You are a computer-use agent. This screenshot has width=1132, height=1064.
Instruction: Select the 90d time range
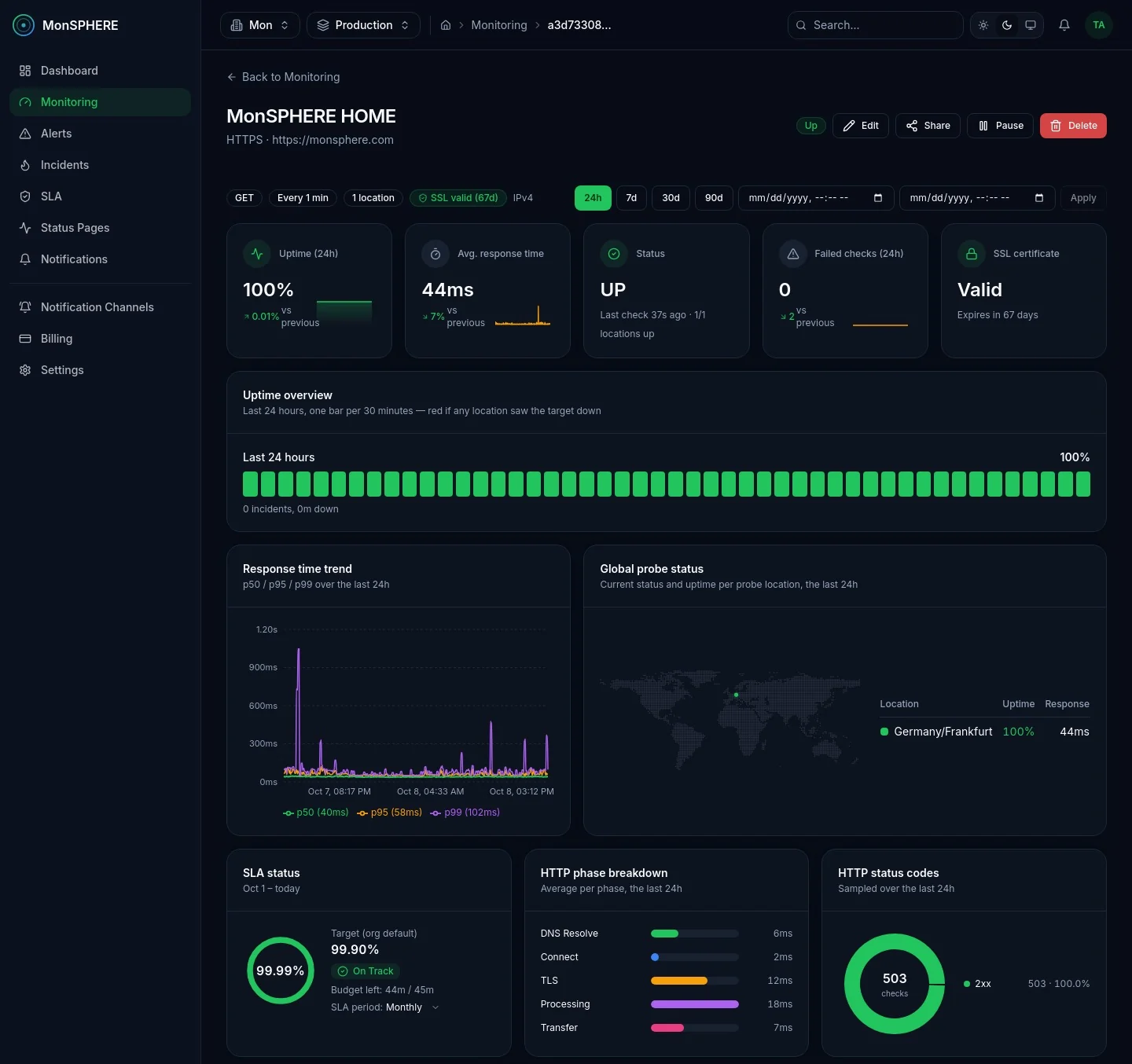(714, 198)
